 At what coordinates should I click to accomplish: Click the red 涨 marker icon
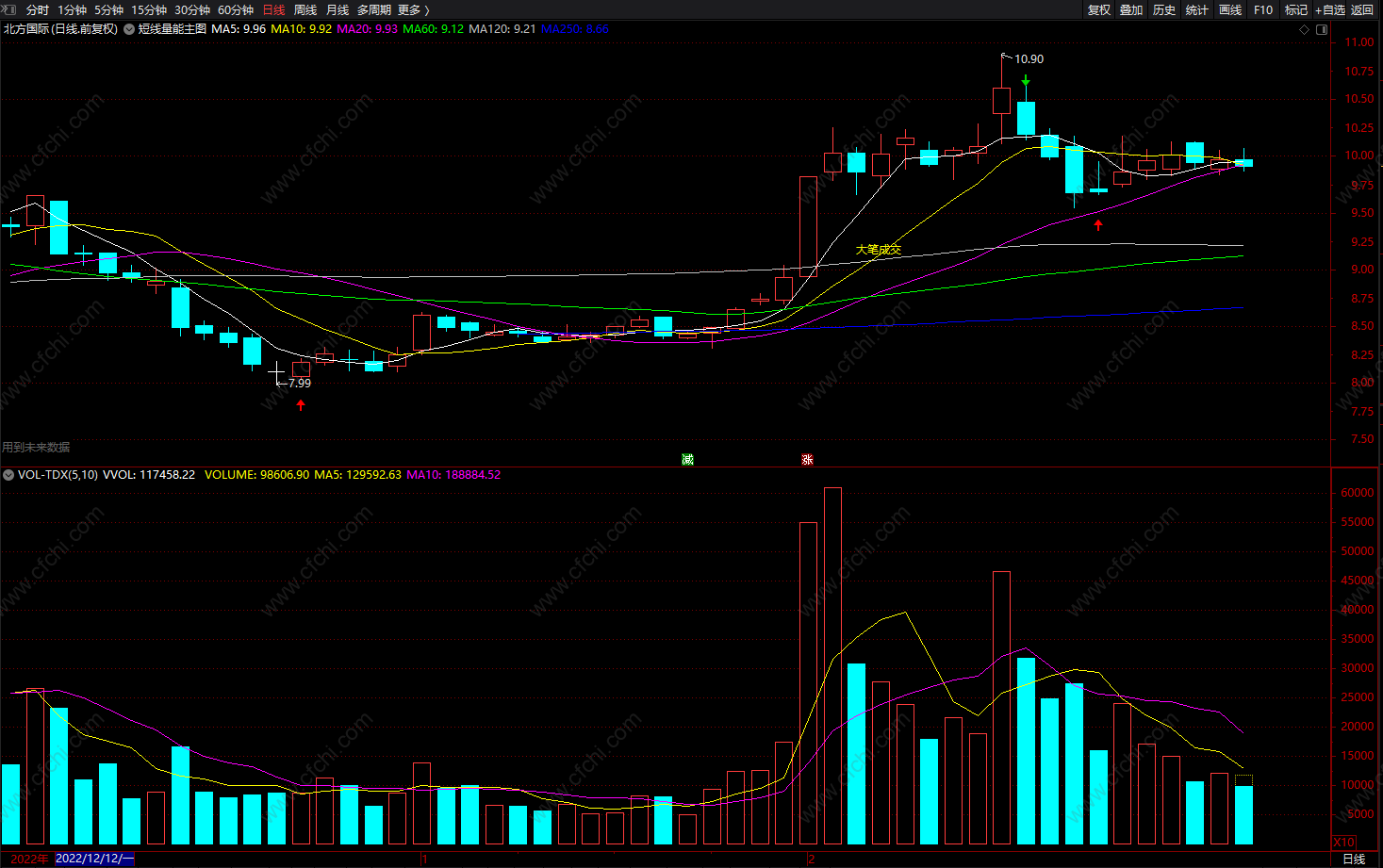tap(807, 459)
